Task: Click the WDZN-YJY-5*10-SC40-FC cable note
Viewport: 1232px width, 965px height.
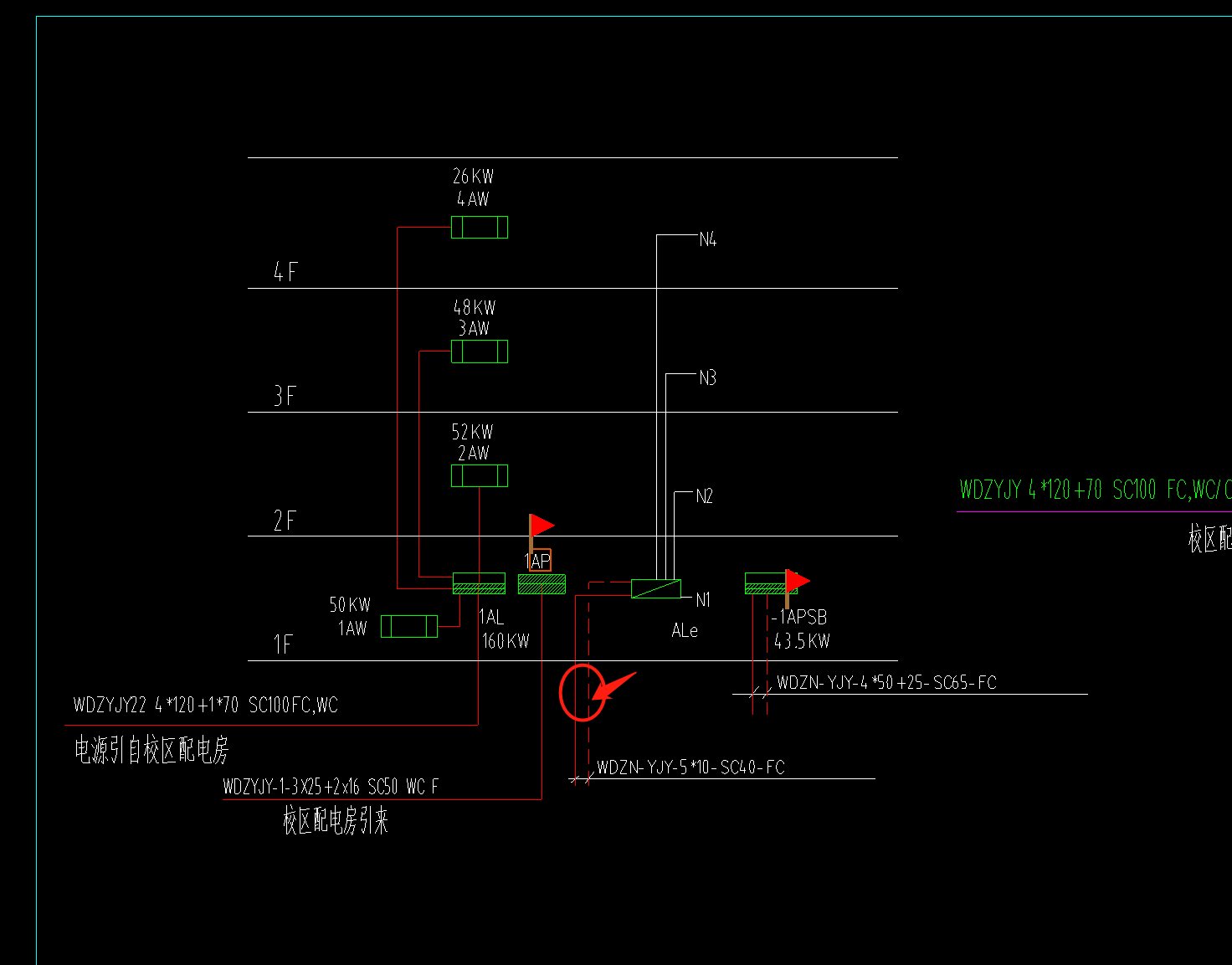Action: 690,767
